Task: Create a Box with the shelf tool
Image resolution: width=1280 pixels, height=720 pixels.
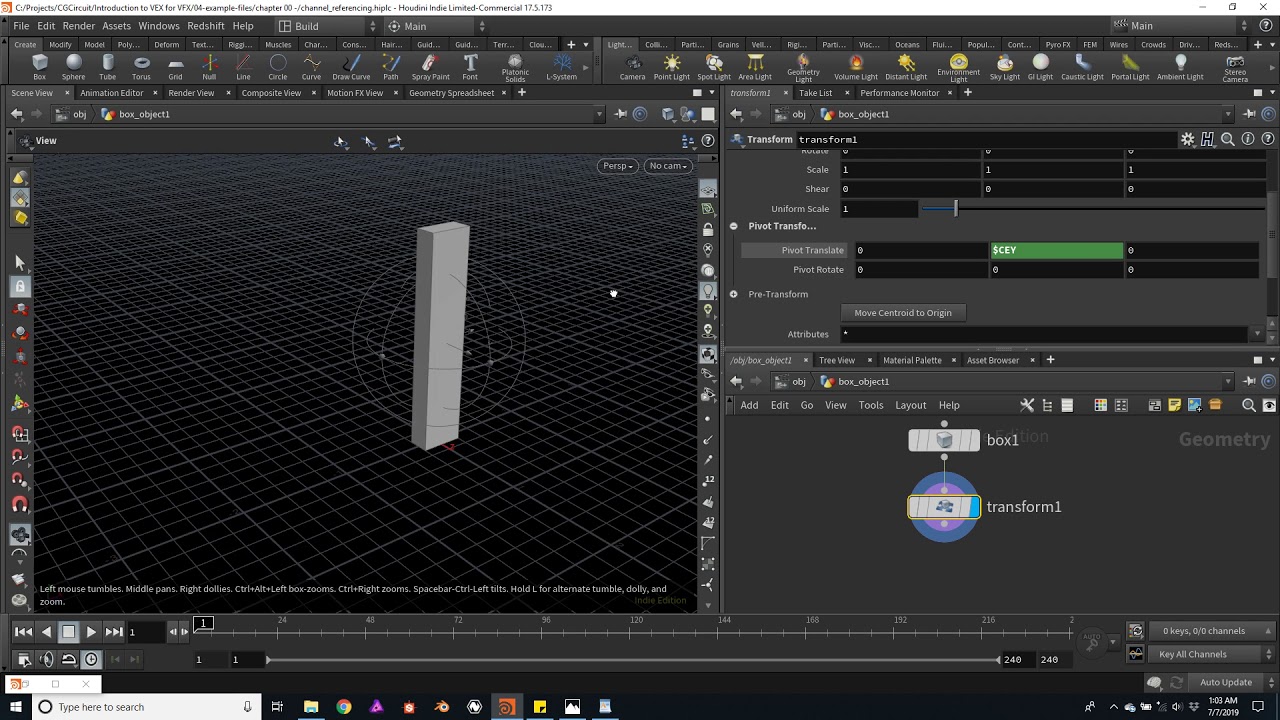Action: pyautogui.click(x=39, y=67)
